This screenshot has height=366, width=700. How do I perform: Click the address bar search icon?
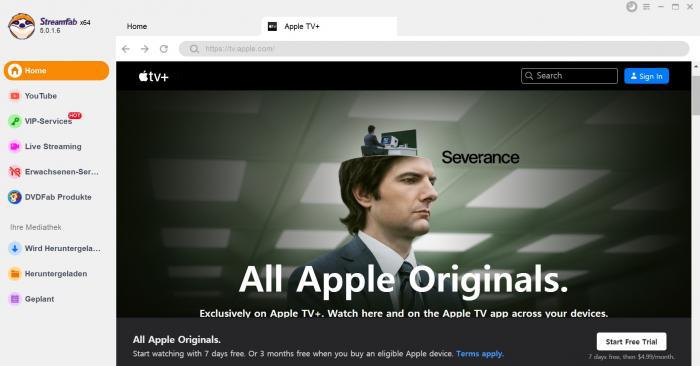(194, 49)
